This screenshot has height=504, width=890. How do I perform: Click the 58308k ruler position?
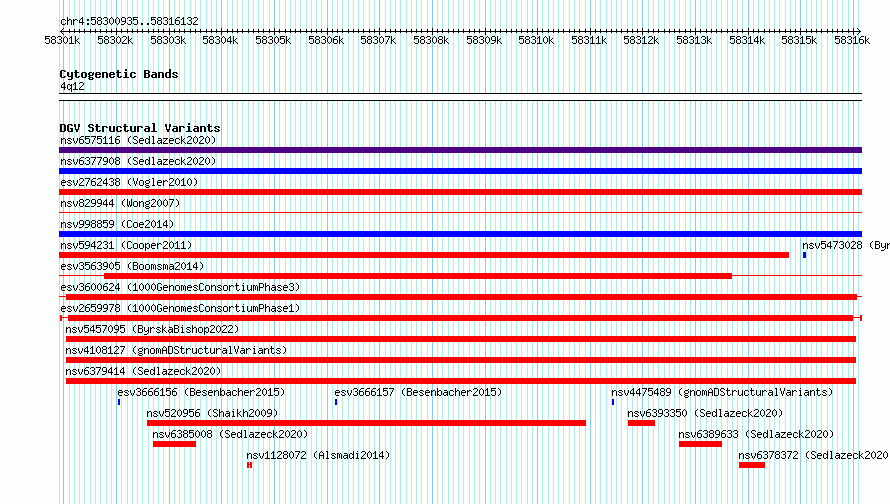click(x=431, y=40)
